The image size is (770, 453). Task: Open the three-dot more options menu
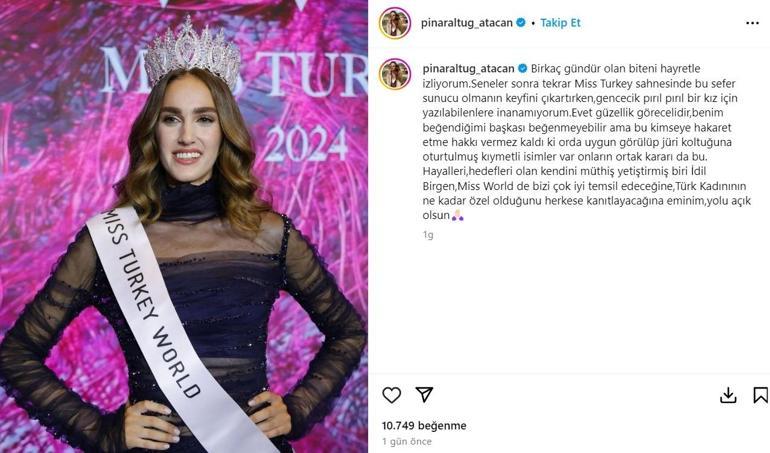click(x=752, y=23)
